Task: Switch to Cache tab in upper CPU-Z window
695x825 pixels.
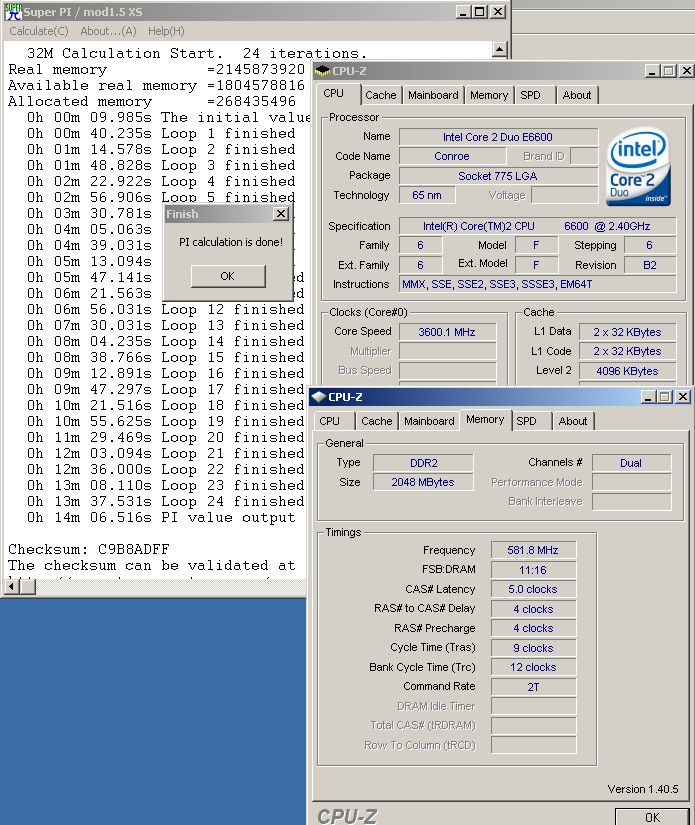Action: 380,95
